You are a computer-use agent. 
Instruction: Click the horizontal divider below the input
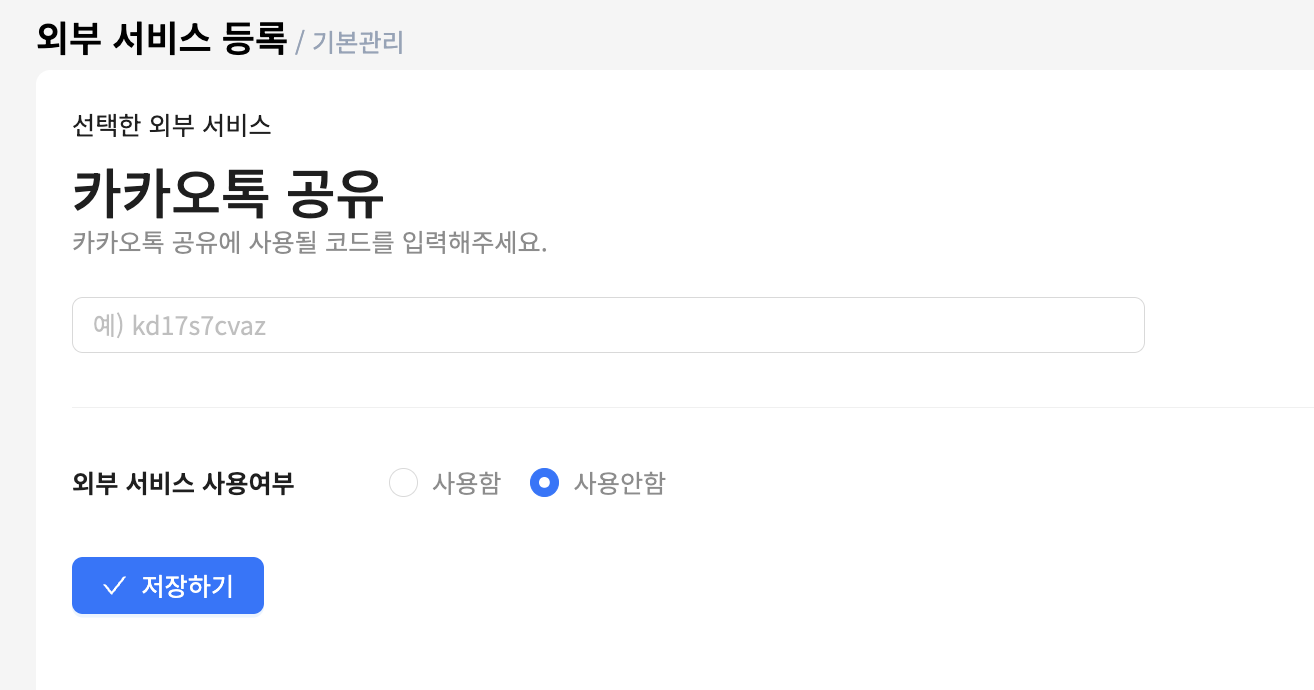690,407
